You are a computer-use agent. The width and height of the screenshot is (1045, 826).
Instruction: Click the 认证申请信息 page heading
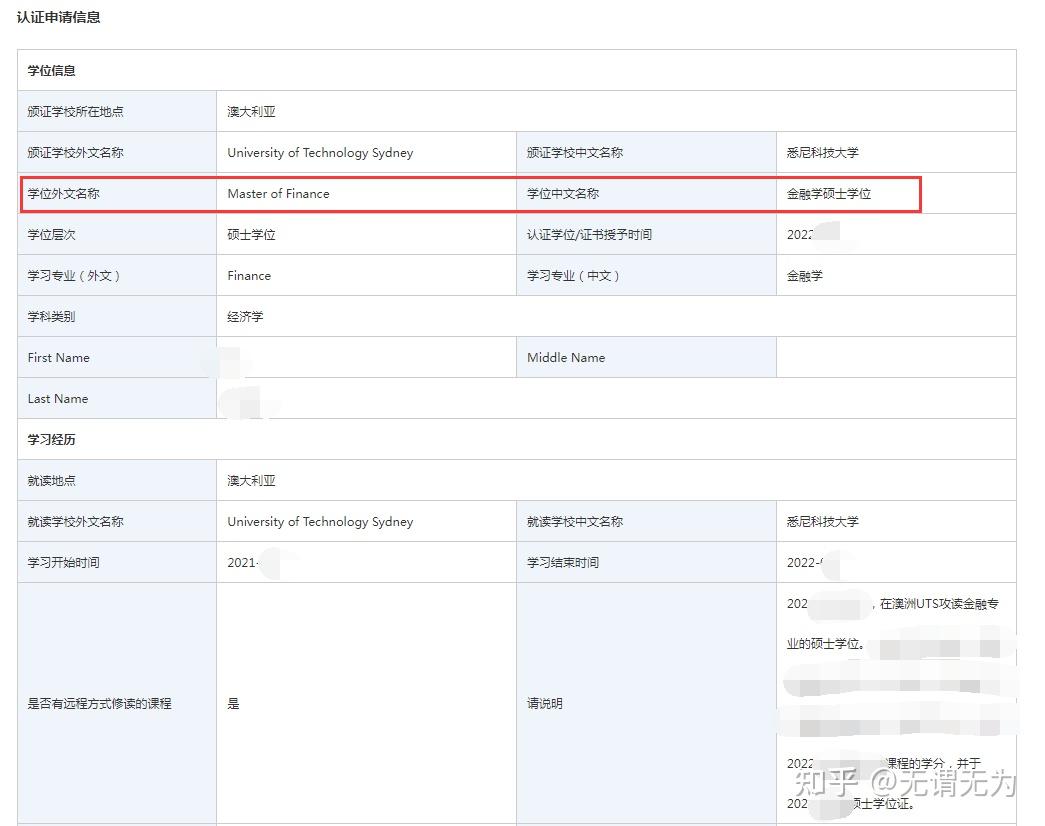(58, 17)
